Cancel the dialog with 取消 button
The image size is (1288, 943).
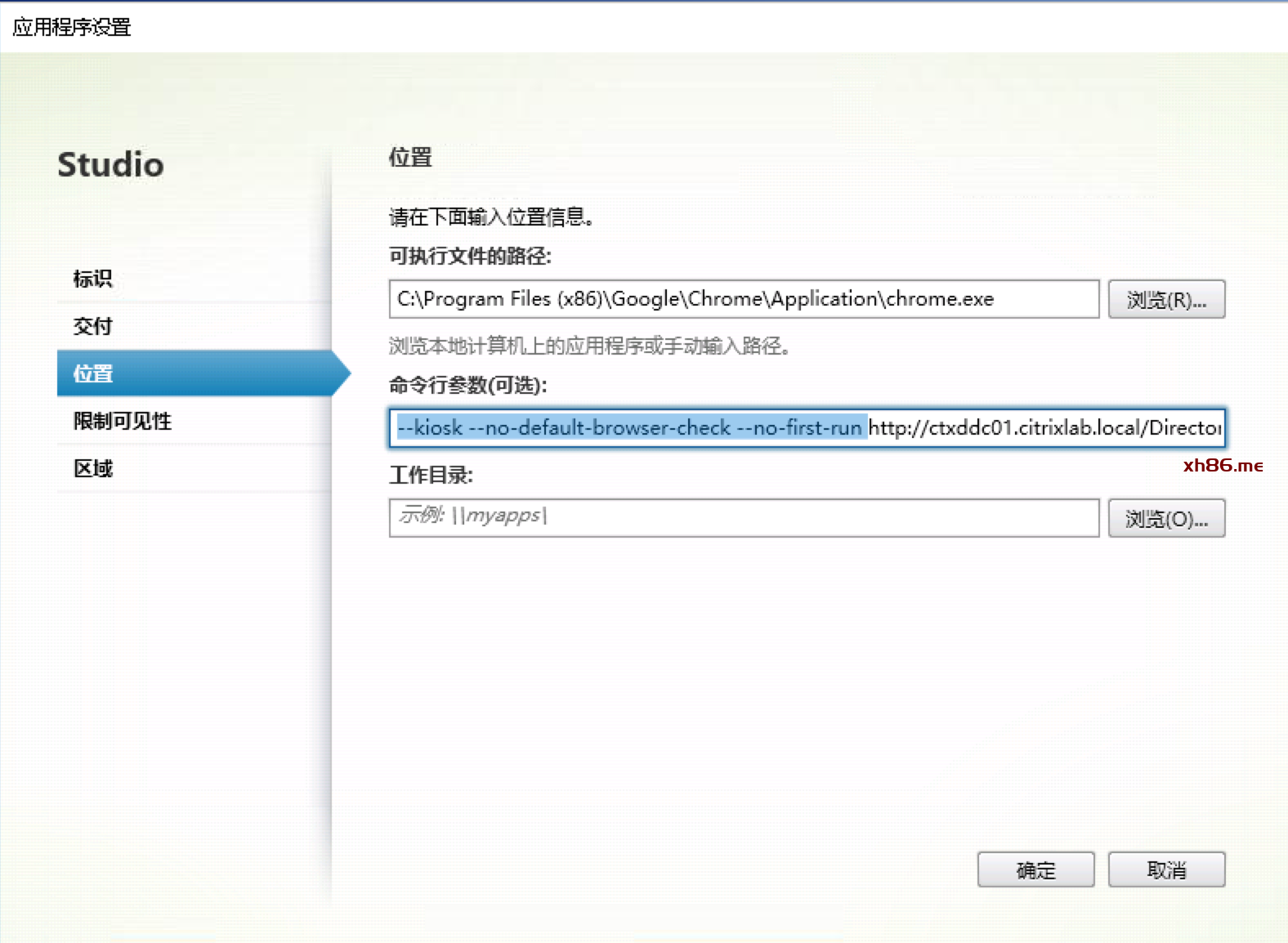point(1166,869)
